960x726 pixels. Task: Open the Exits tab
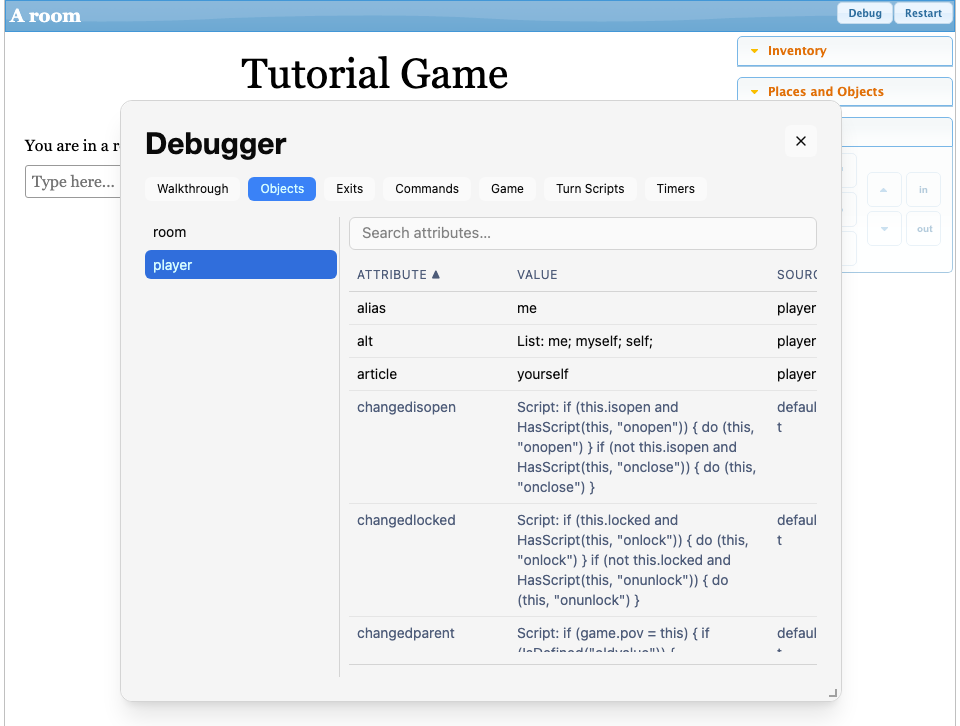(349, 189)
